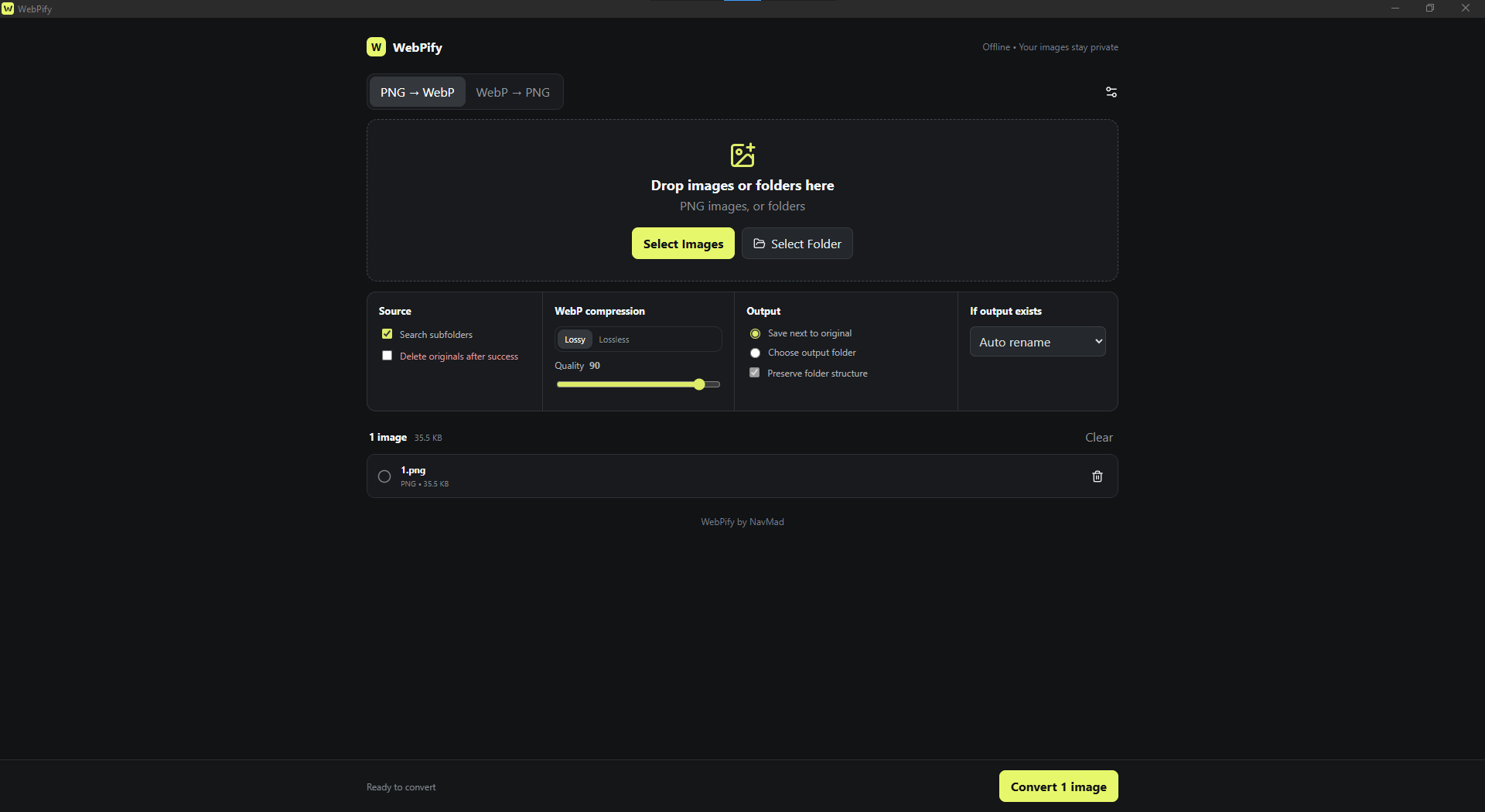Image resolution: width=1485 pixels, height=812 pixels.
Task: Click the Output section heading
Action: click(x=763, y=311)
